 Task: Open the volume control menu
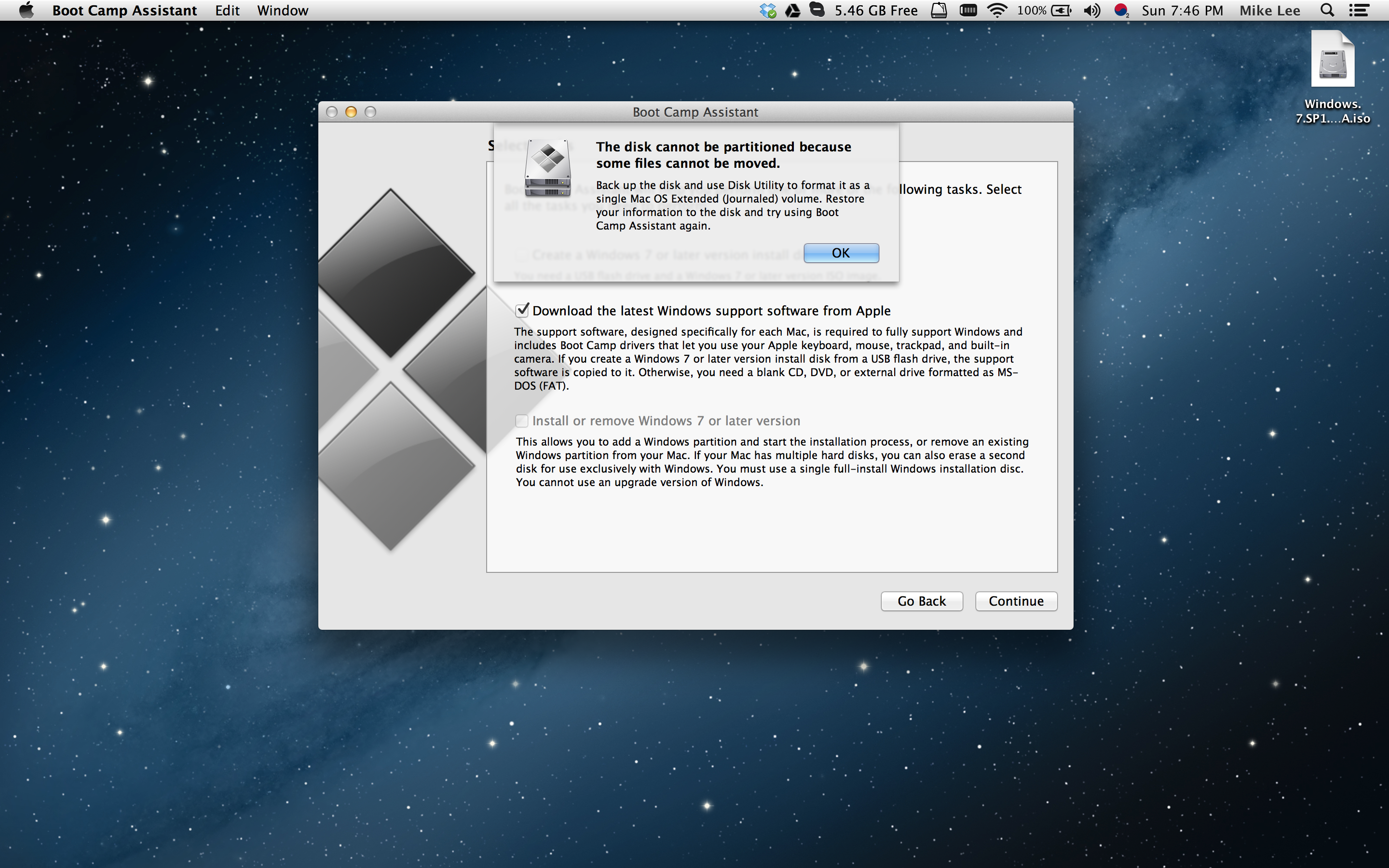pyautogui.click(x=1092, y=10)
